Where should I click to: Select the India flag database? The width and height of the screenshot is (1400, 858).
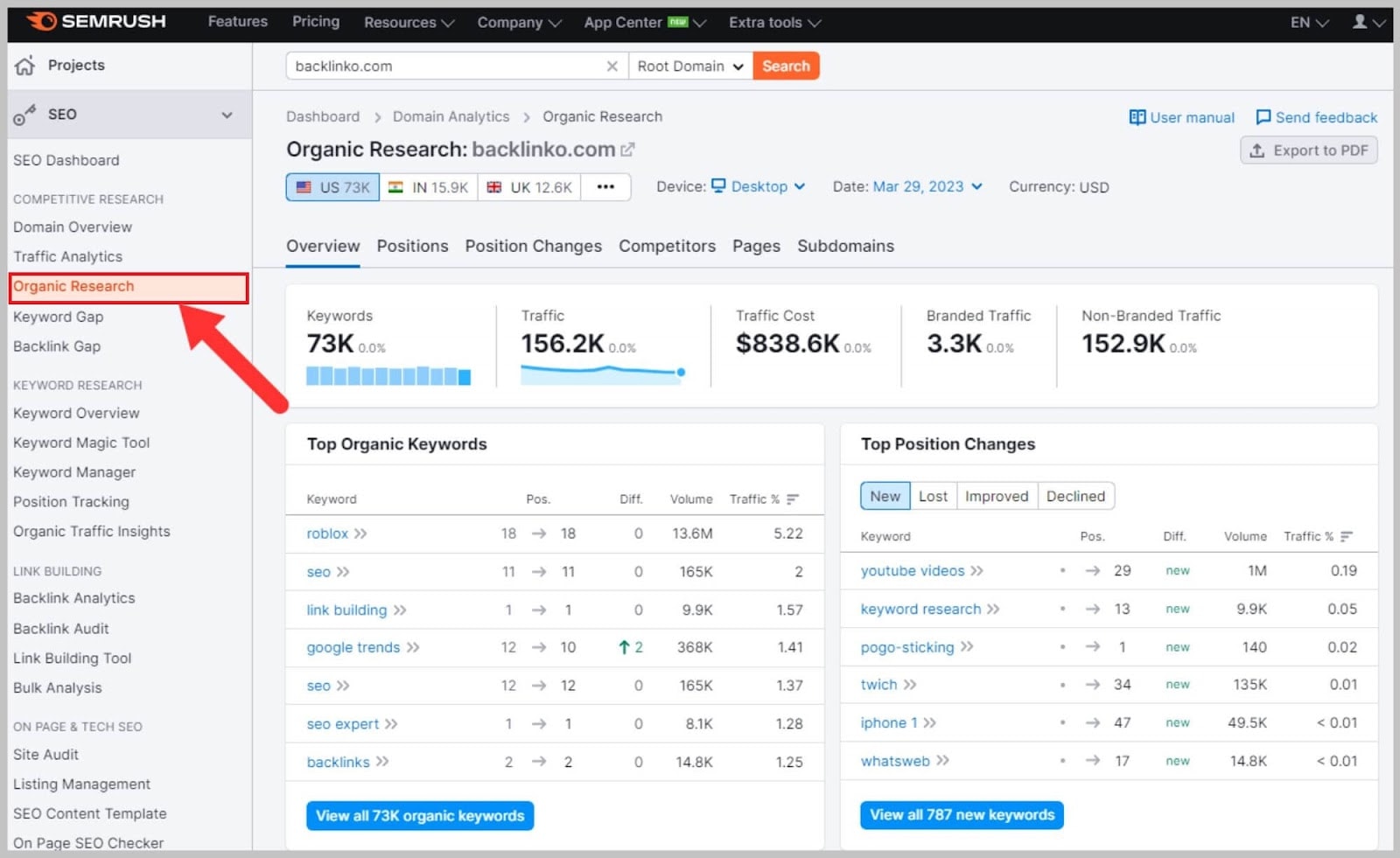428,187
